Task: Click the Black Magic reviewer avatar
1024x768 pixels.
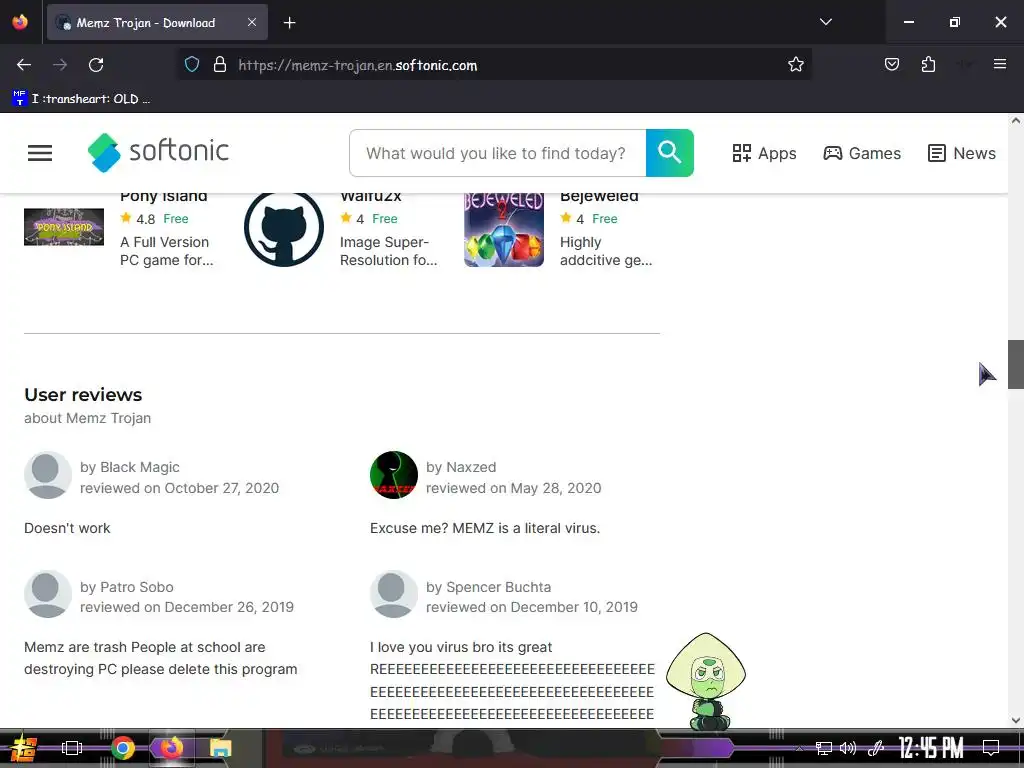Action: click(x=48, y=475)
